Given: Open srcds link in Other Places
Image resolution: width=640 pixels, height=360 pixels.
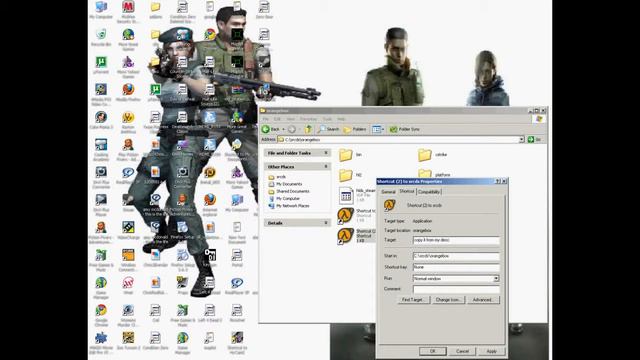Looking at the screenshot, I should coord(281,177).
